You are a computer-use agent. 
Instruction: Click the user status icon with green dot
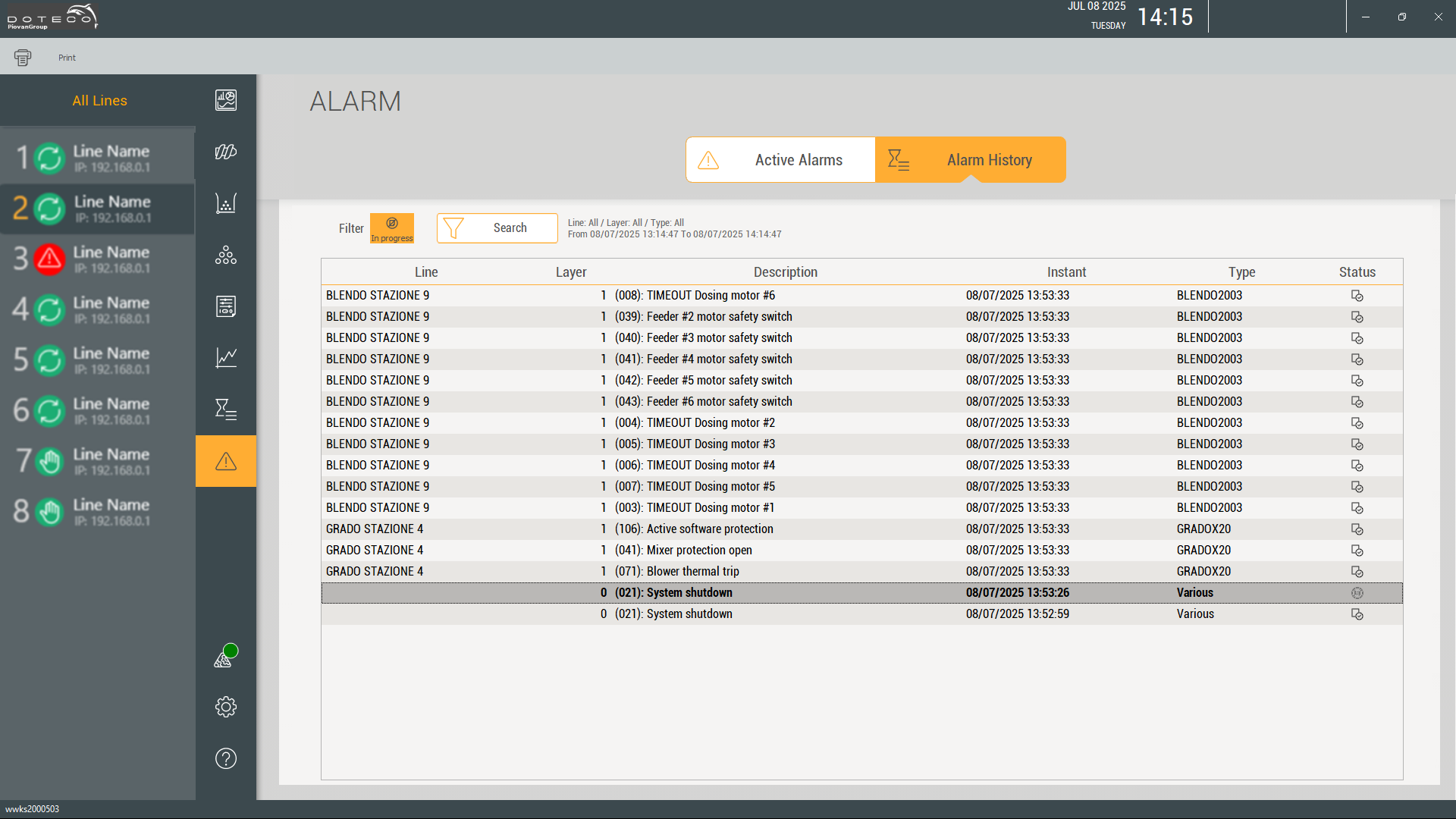[224, 657]
